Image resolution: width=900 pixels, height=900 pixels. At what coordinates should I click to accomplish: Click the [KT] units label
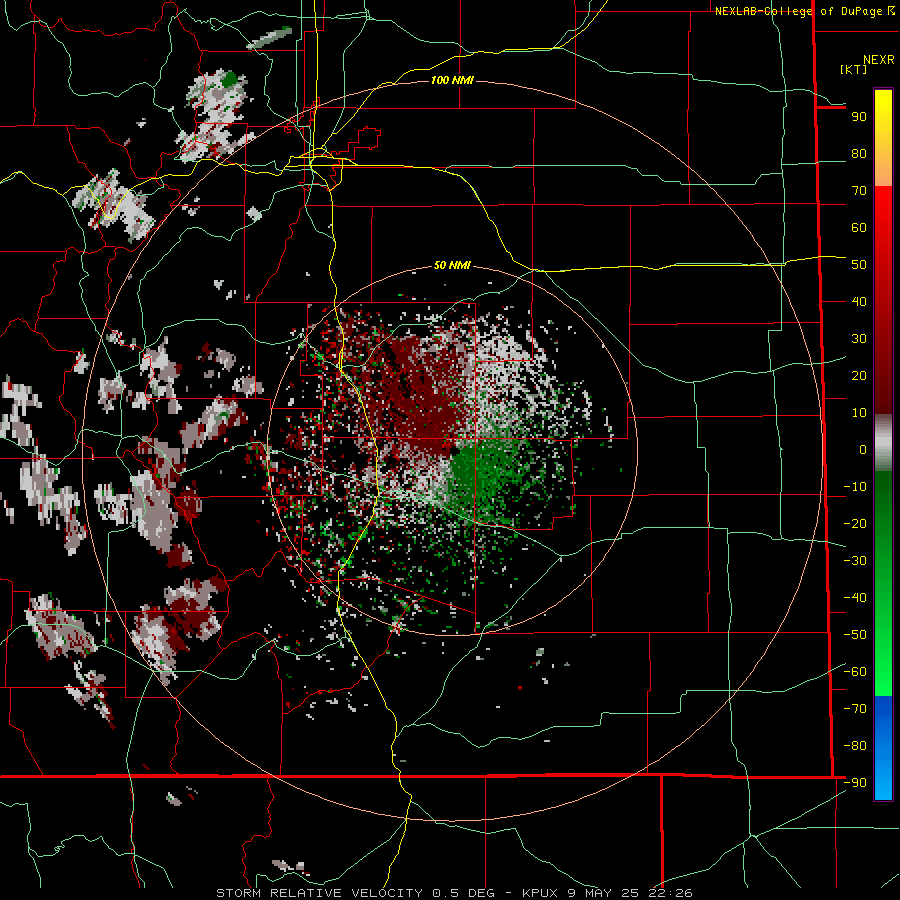click(853, 69)
